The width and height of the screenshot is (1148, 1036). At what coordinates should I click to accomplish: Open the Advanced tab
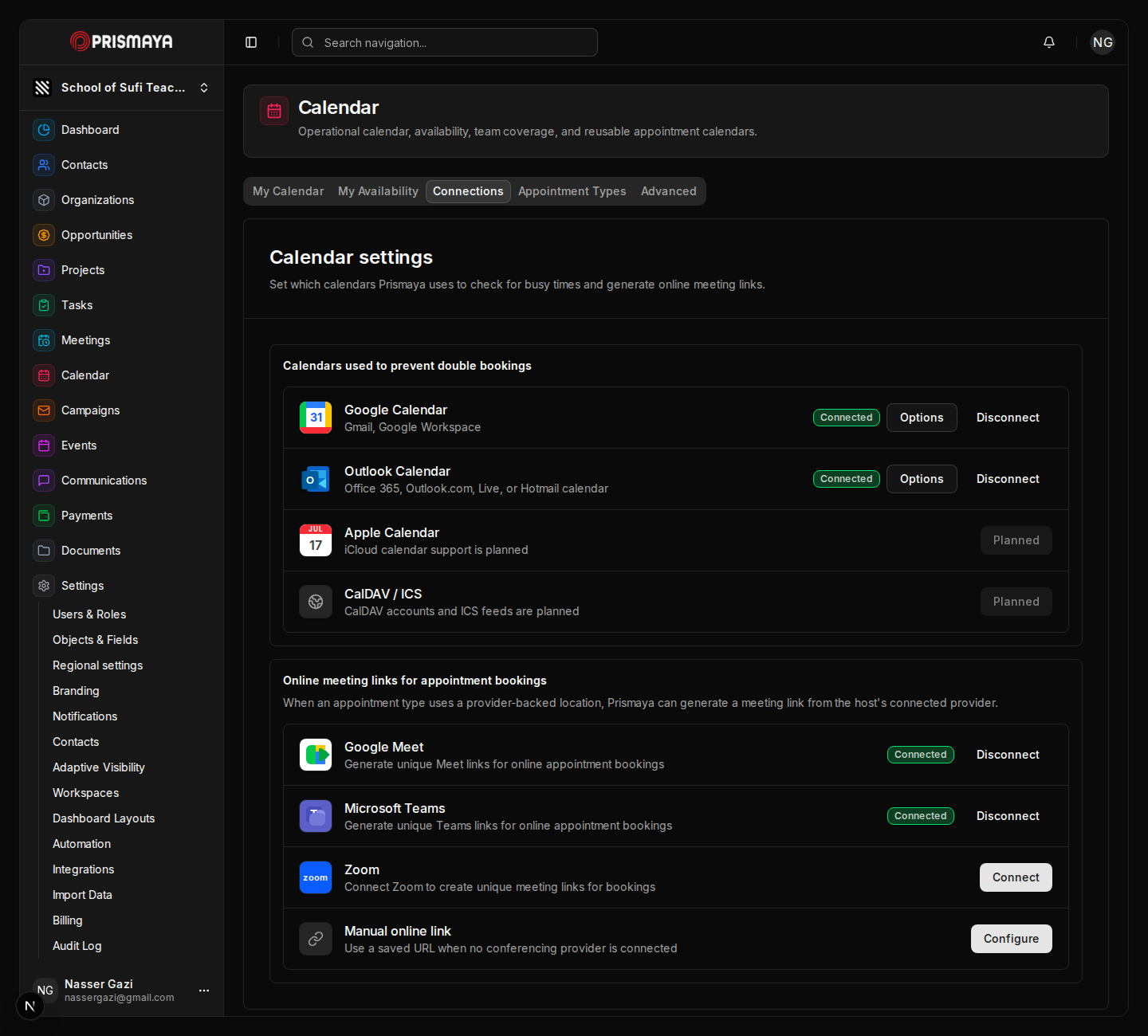click(669, 191)
